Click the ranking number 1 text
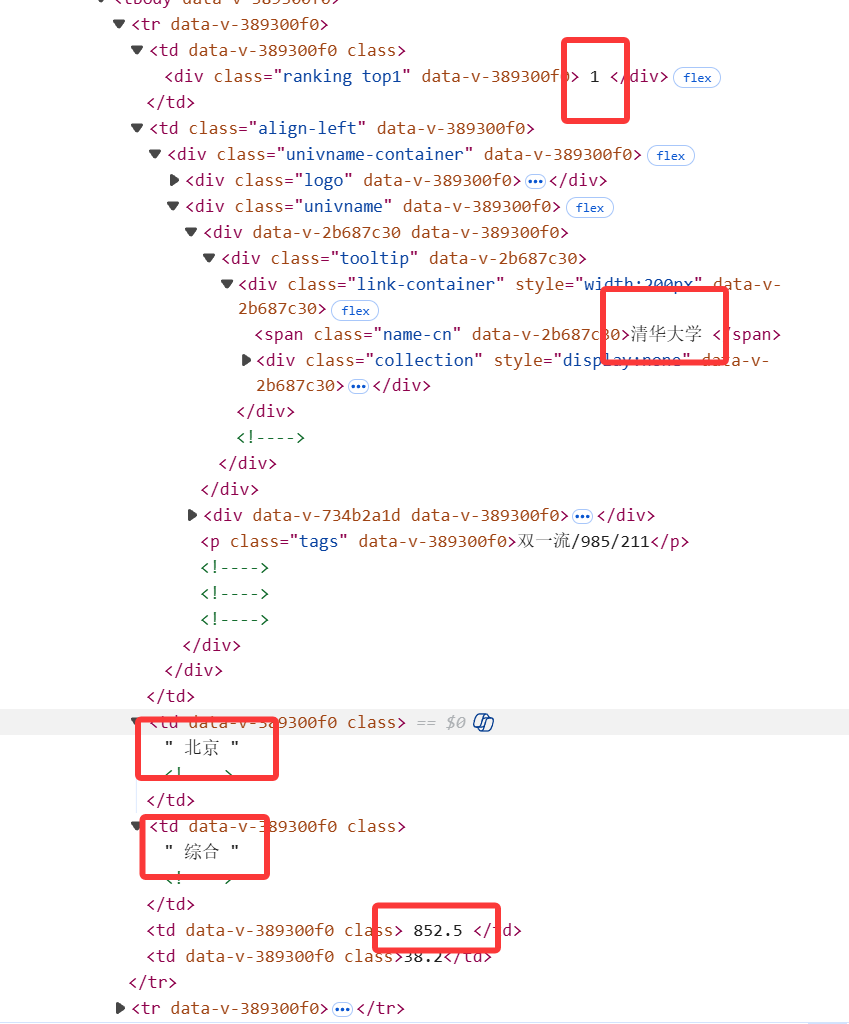Image resolution: width=849 pixels, height=1024 pixels. pyautogui.click(x=594, y=77)
